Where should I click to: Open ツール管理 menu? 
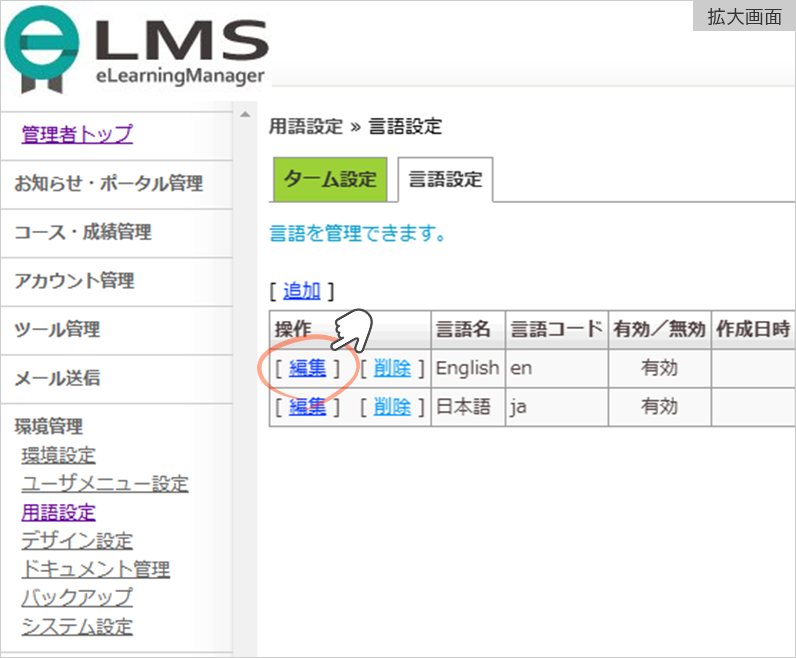pyautogui.click(x=57, y=330)
